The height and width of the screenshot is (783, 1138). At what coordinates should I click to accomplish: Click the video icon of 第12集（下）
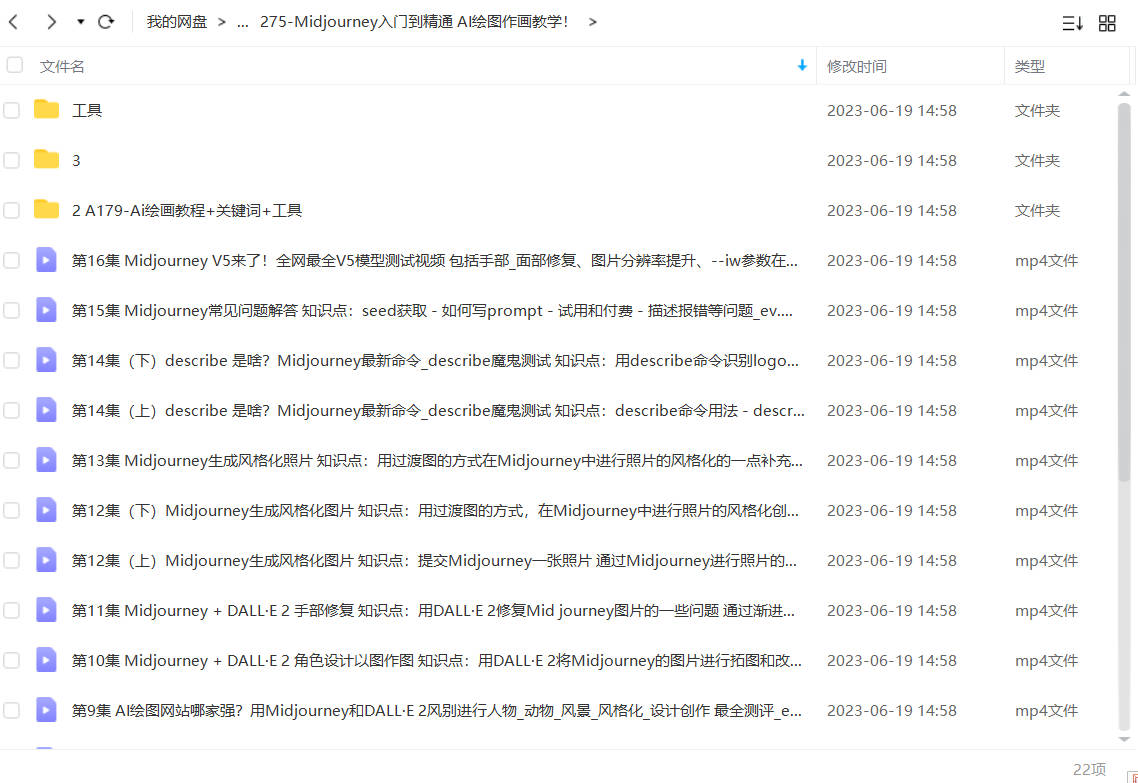(x=46, y=510)
